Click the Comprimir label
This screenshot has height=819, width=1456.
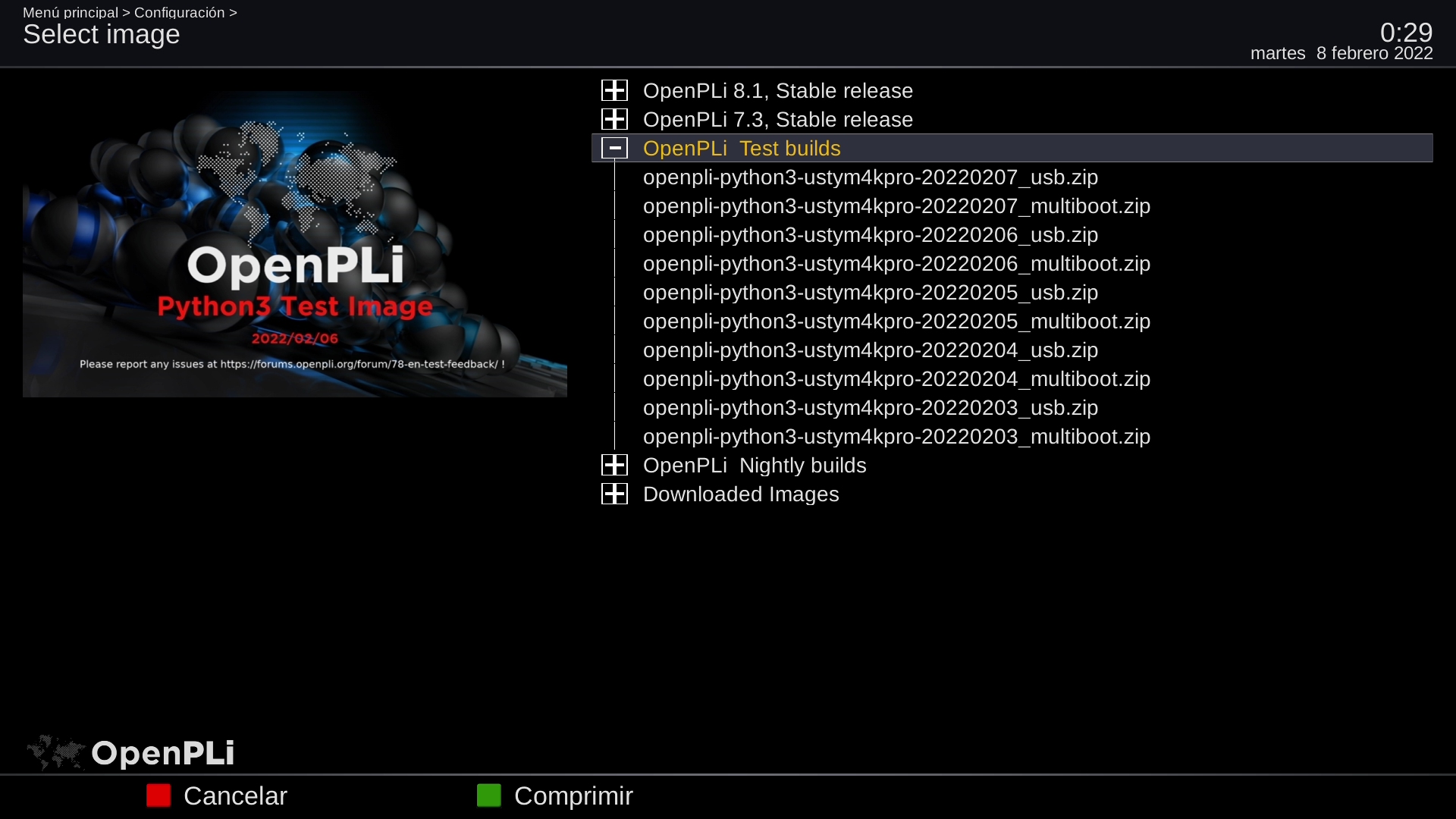573,795
